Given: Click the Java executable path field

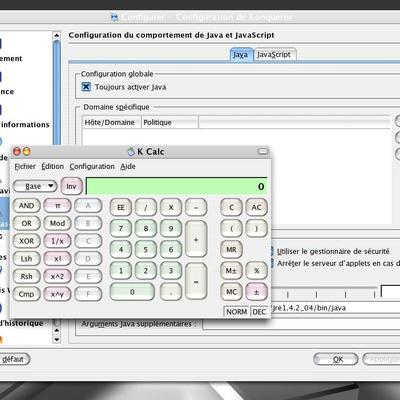Looking at the screenshot, I should pos(335,308).
